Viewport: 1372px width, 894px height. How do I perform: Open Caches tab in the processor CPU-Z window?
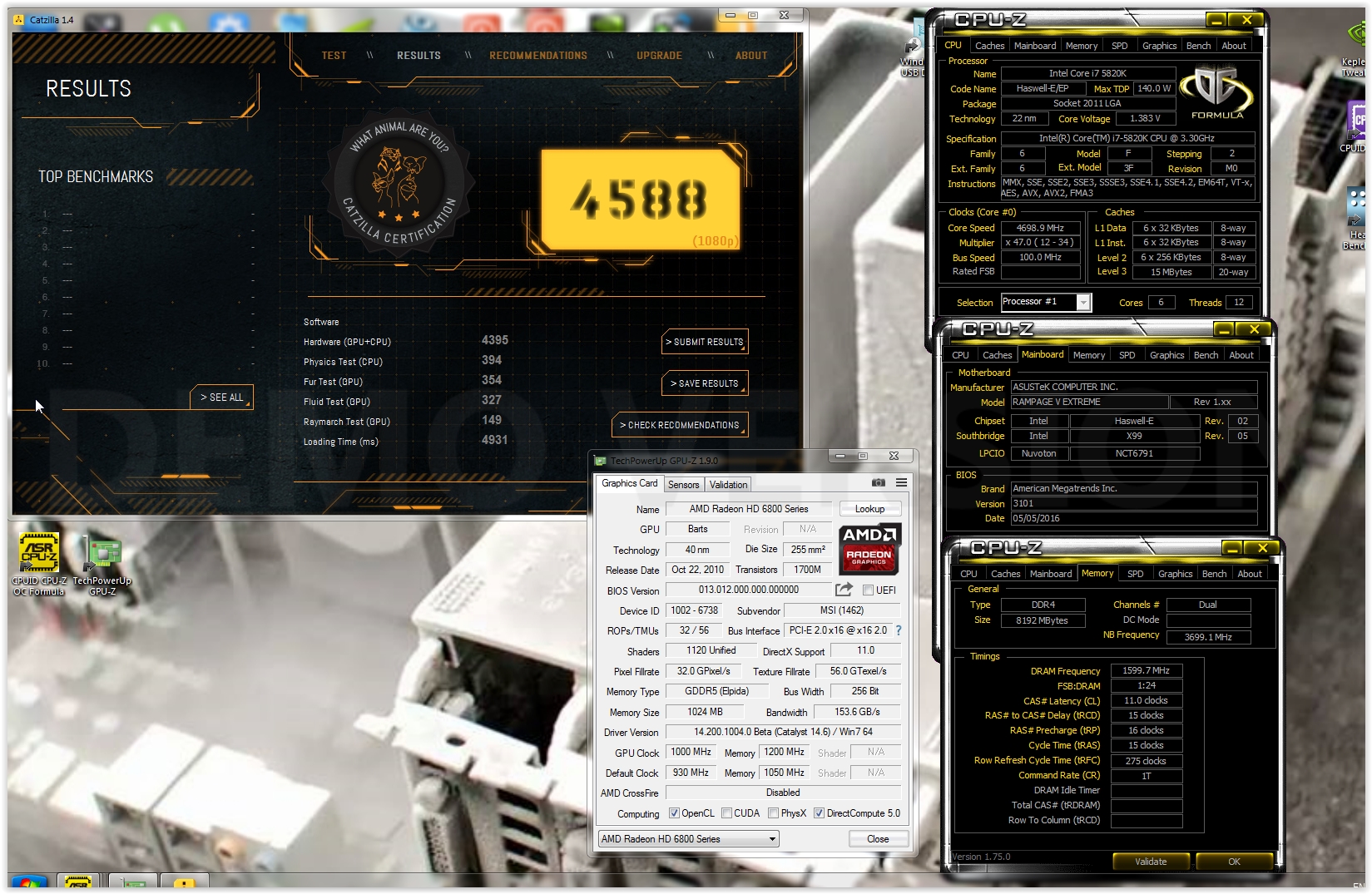[989, 46]
